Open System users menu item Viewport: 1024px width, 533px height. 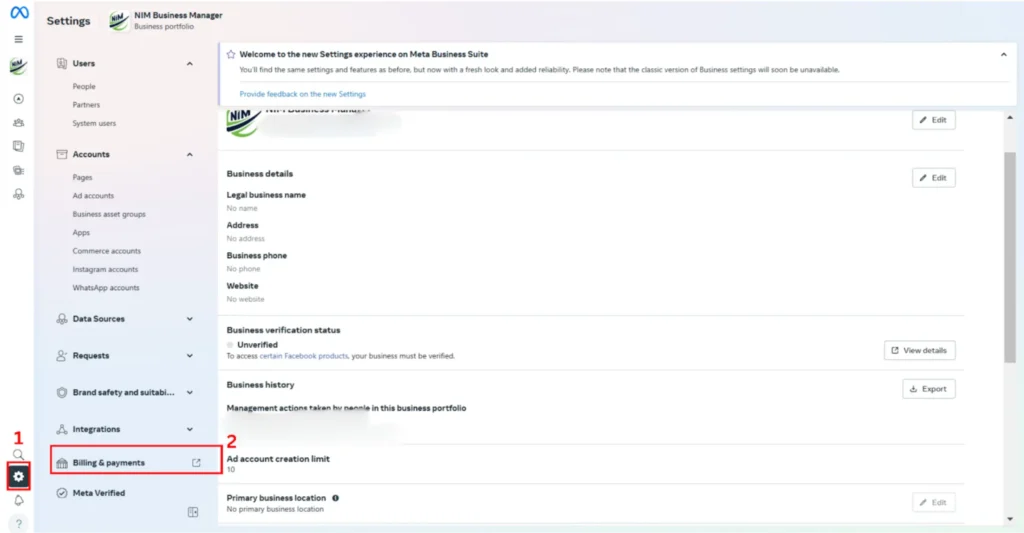[x=94, y=123]
